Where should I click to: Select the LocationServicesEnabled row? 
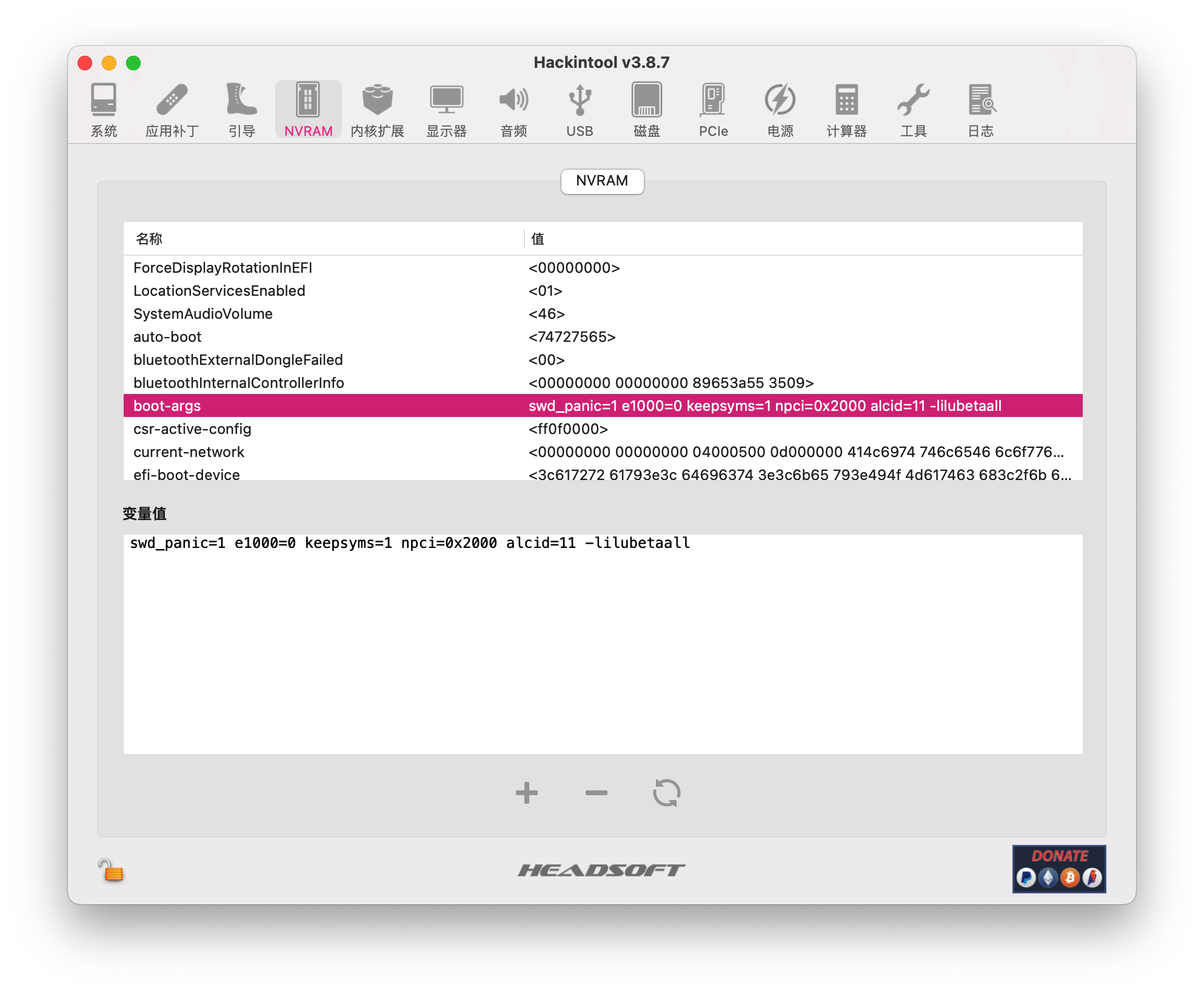coord(603,291)
